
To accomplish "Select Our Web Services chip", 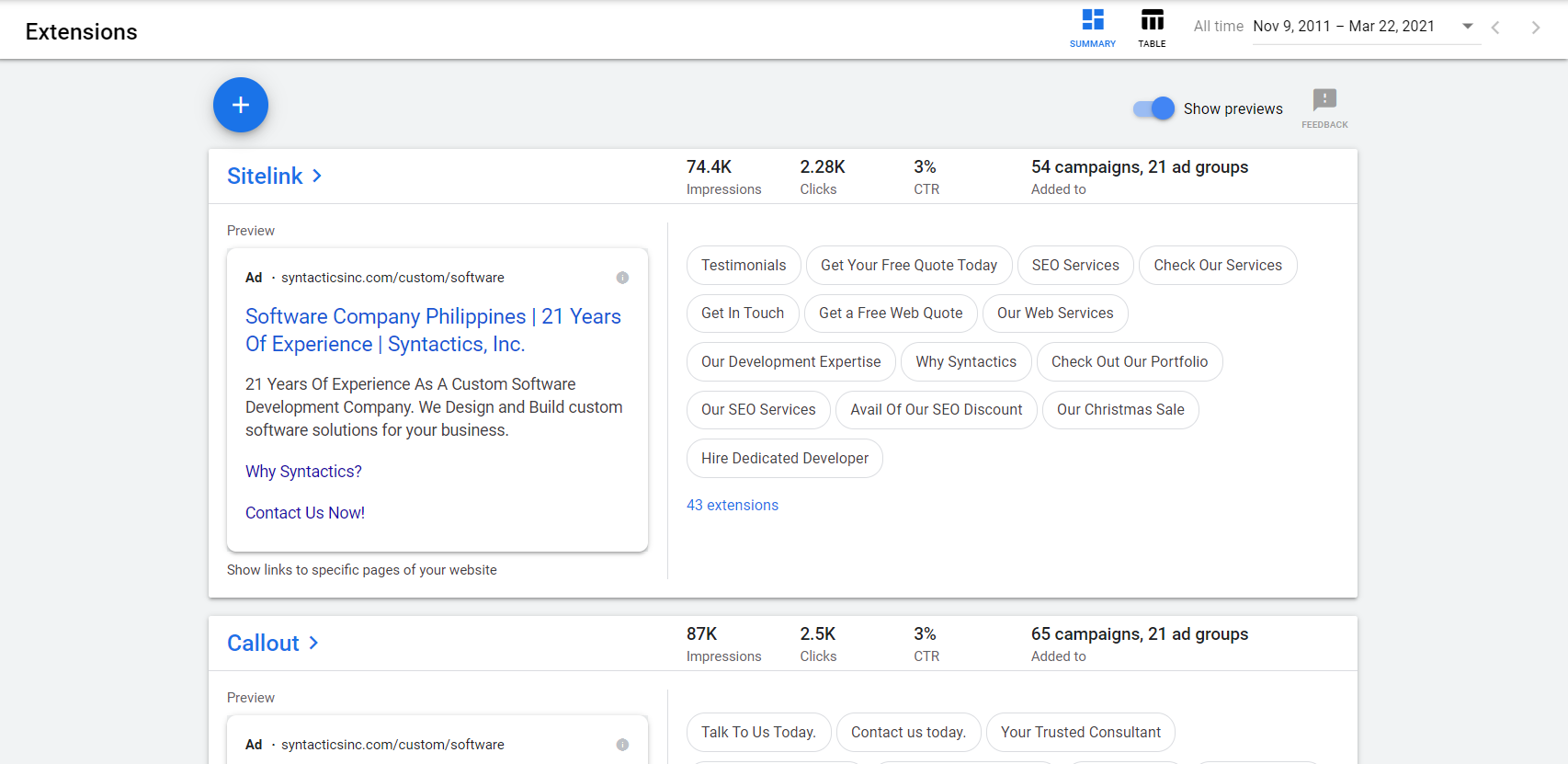I will click(1055, 314).
